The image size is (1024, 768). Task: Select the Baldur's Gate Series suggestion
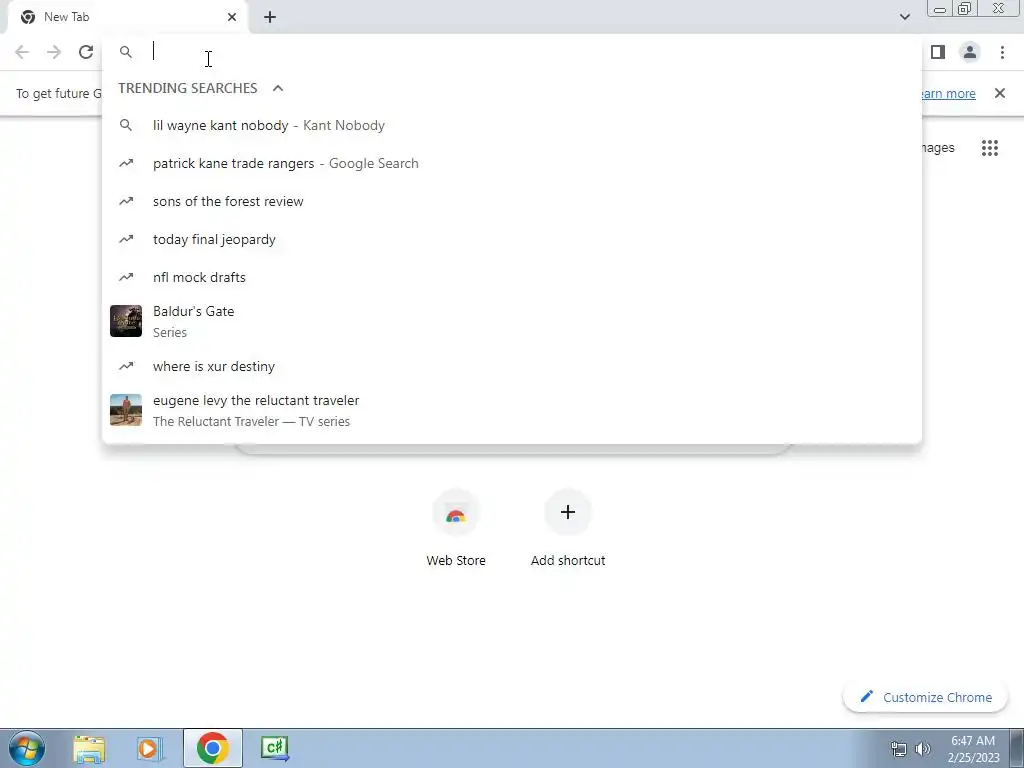[x=512, y=321]
